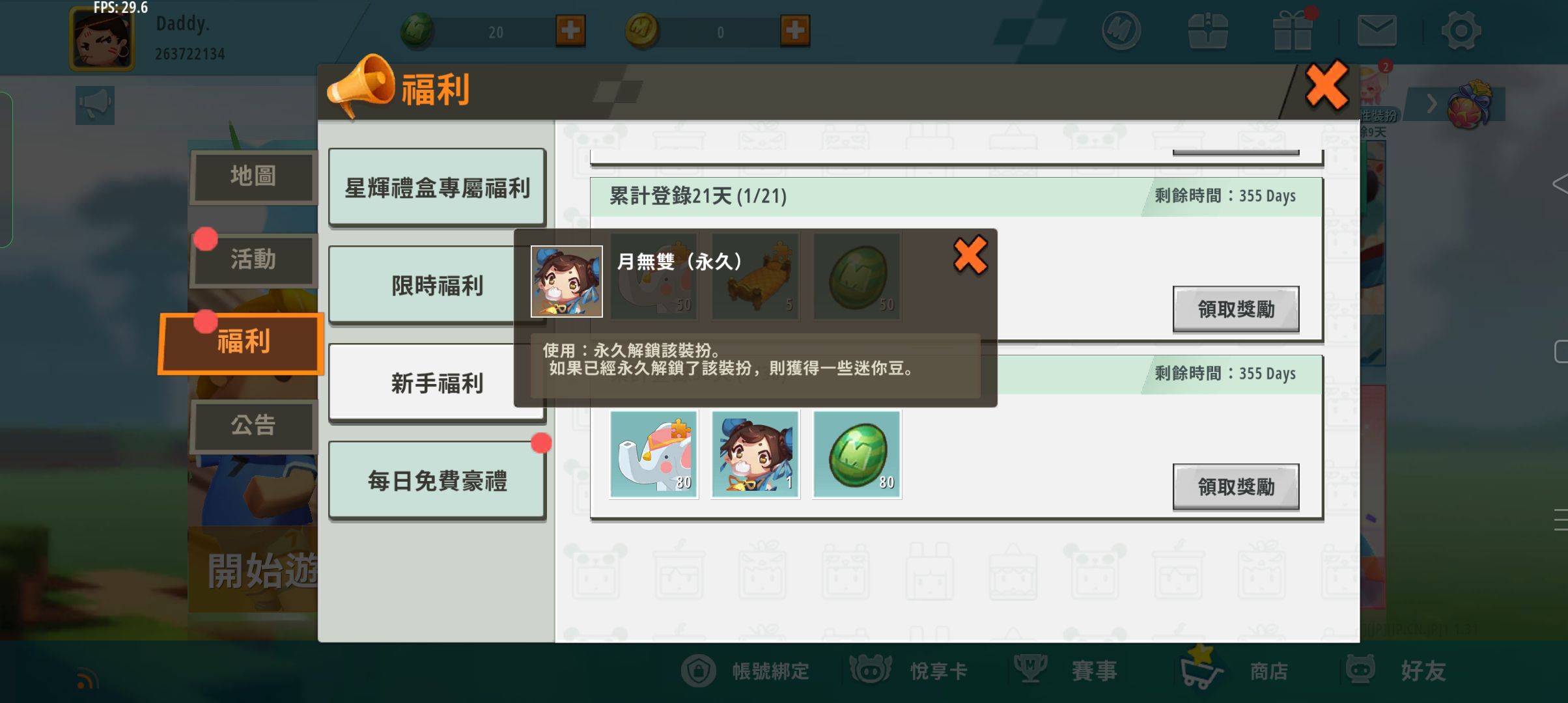The image size is (1568, 703).
Task: Tap the elephant reward thumbnail with 80
Action: (654, 454)
